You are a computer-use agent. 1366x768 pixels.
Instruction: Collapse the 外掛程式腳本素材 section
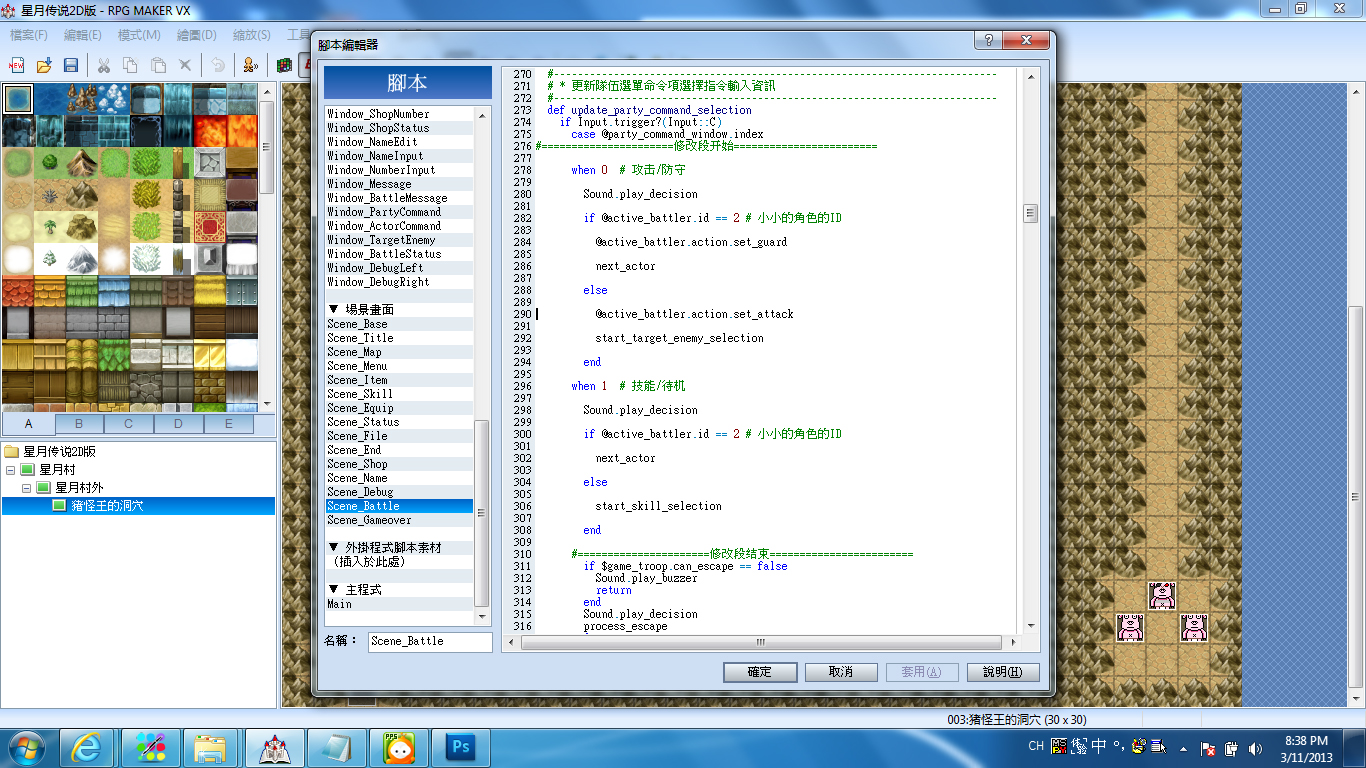(333, 548)
